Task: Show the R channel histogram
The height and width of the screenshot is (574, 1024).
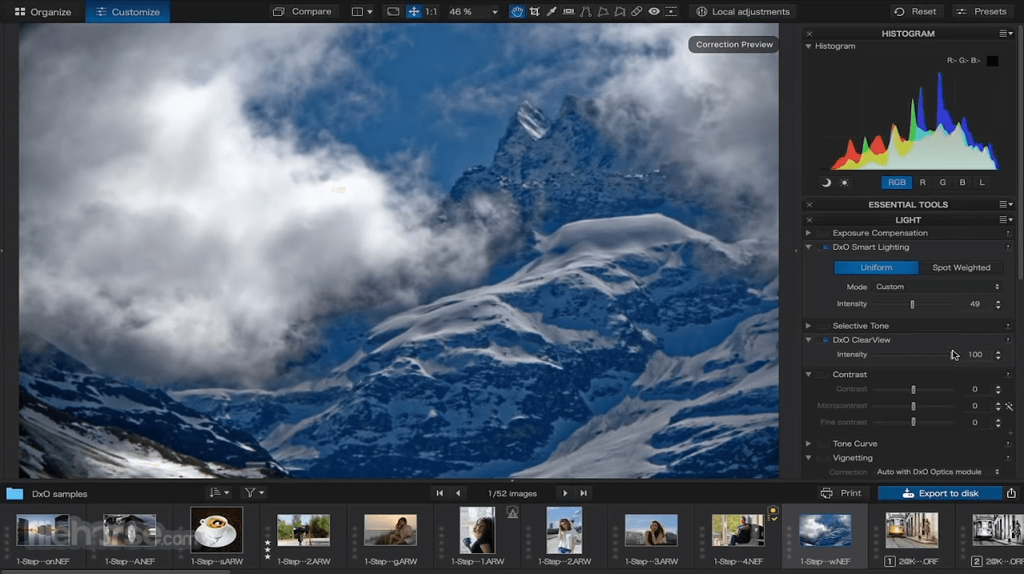Action: (922, 182)
